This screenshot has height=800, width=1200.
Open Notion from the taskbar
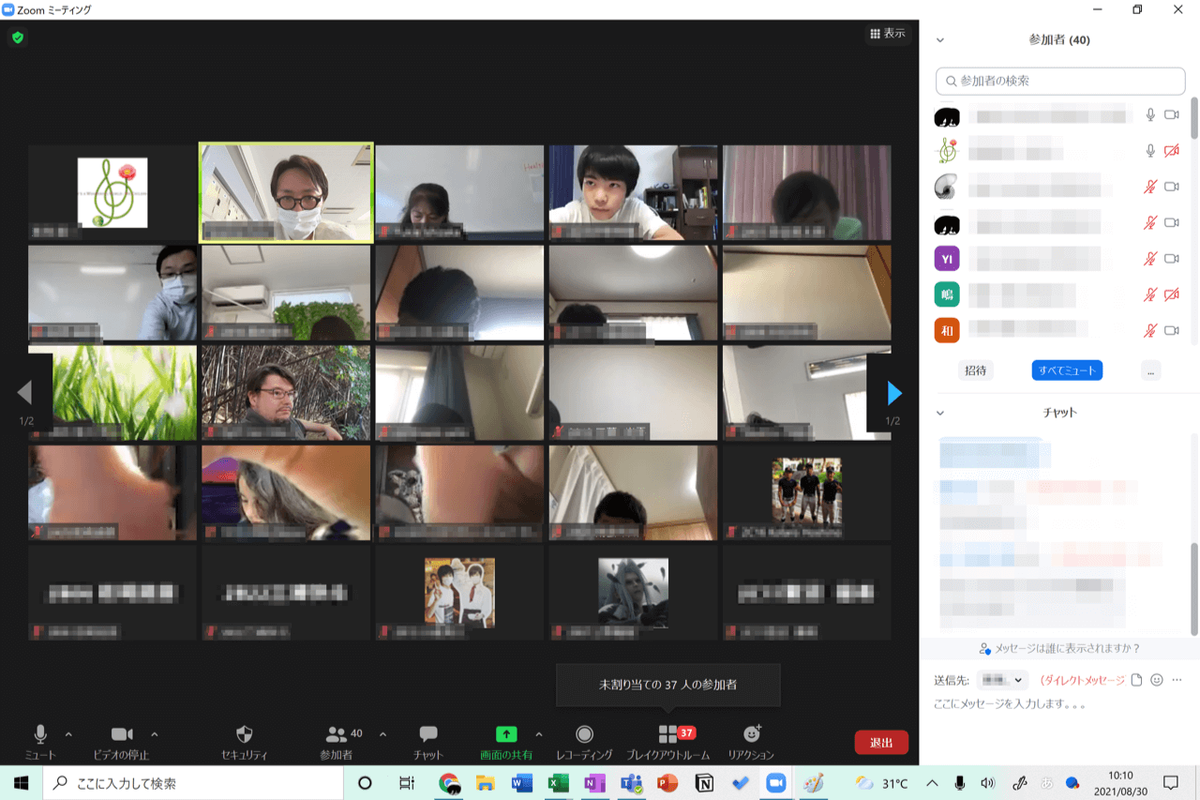coord(704,783)
